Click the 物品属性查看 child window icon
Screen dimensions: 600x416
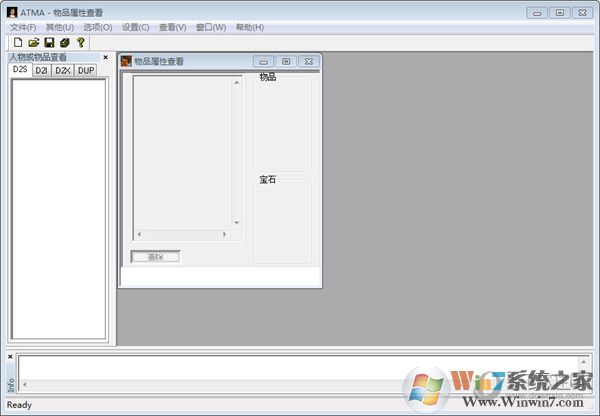126,61
